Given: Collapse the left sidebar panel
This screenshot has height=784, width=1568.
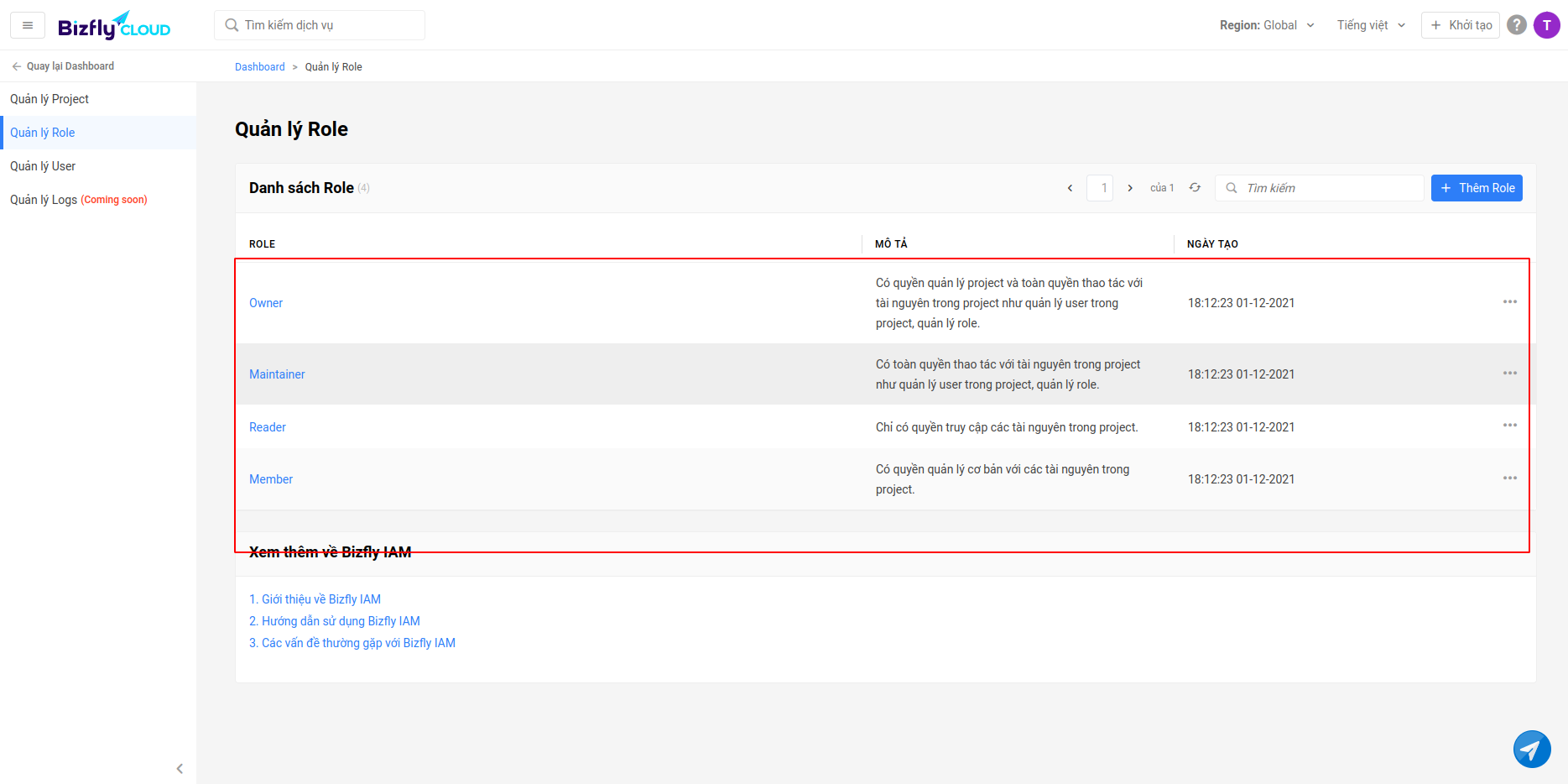Looking at the screenshot, I should point(180,768).
